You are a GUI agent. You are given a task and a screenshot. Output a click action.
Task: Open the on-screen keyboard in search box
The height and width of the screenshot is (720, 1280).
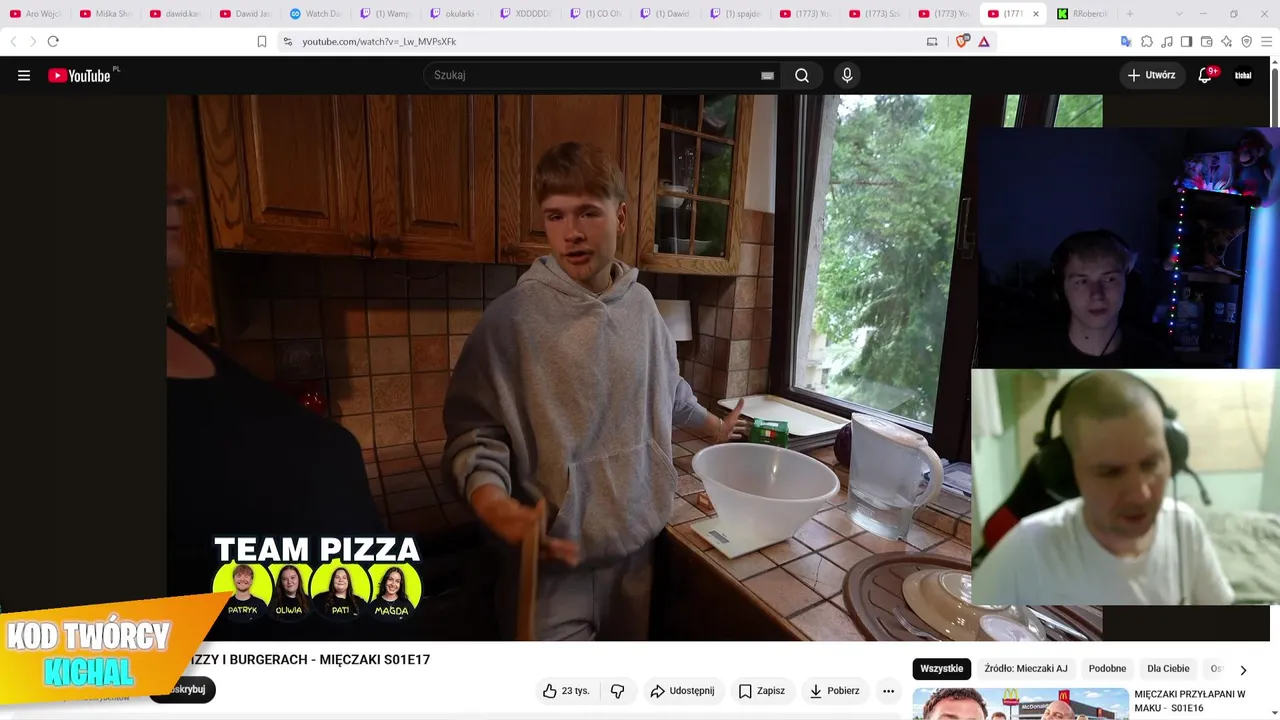[x=767, y=75]
